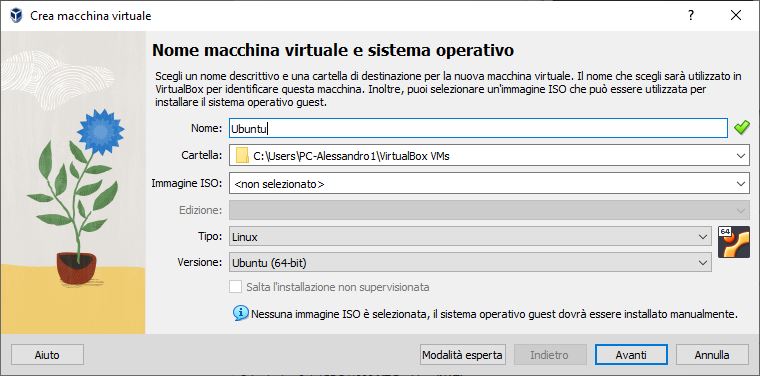Click the question mark help icon
Viewport: 760px width, 376px height.
691,16
